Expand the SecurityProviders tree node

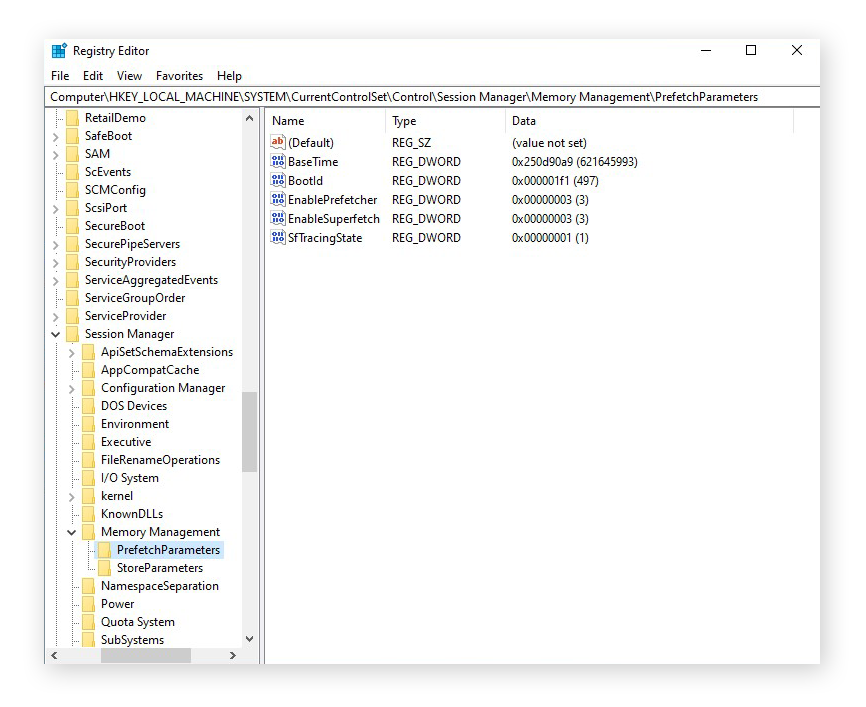pos(55,263)
